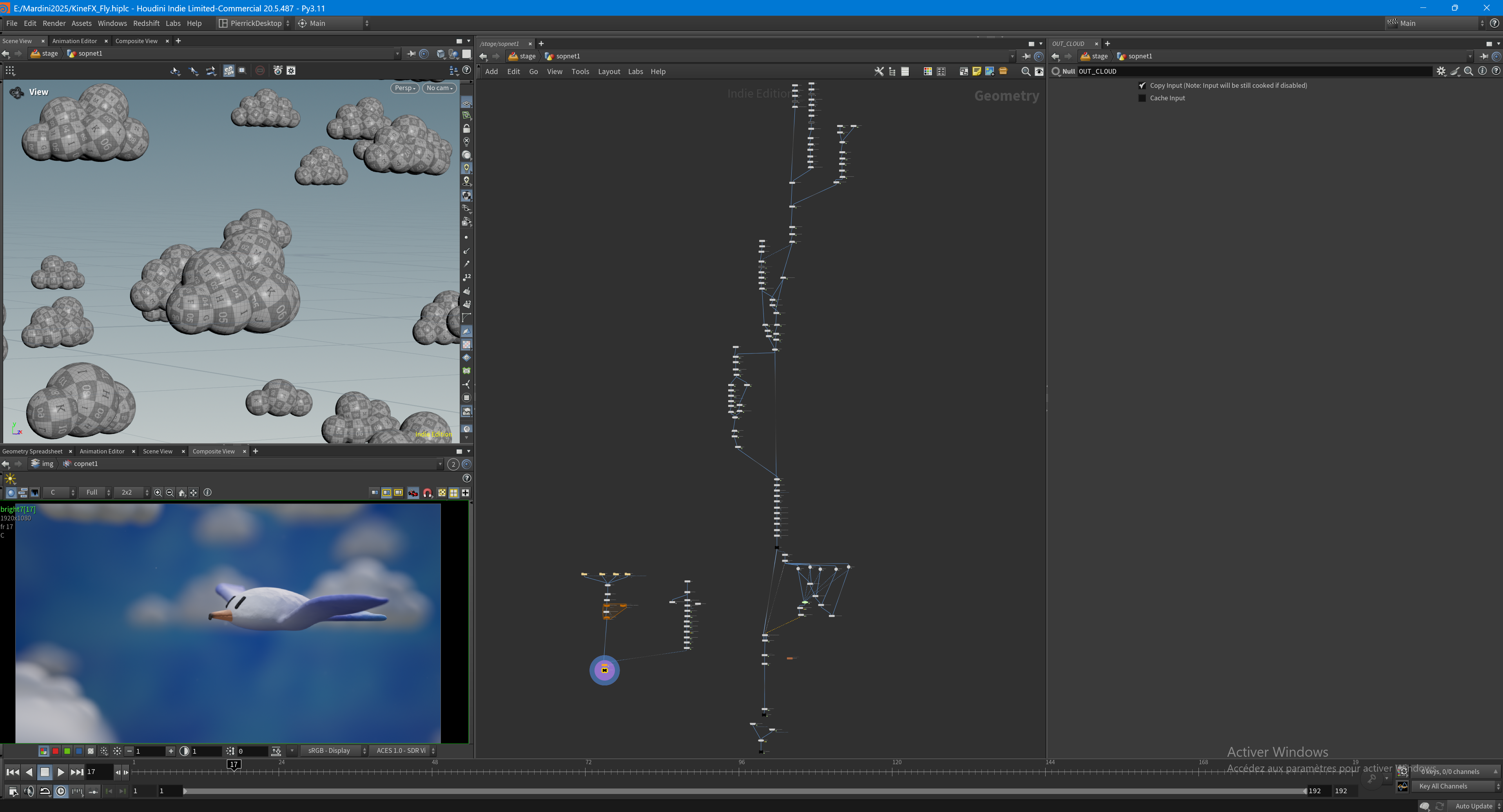Click the copnet1 path segment in Composite View
The image size is (1503, 812).
pos(80,464)
